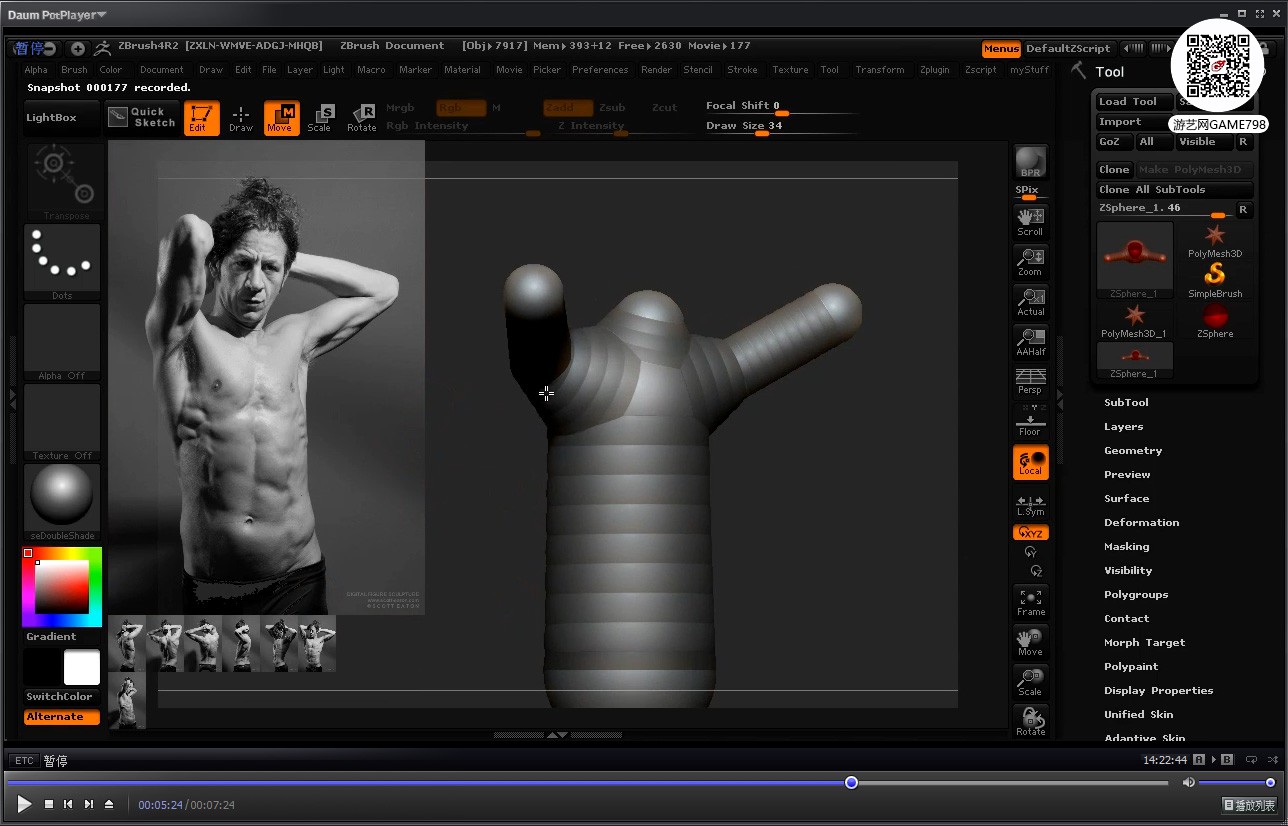1288x826 pixels.
Task: Open the Preferences menu
Action: [x=600, y=70]
